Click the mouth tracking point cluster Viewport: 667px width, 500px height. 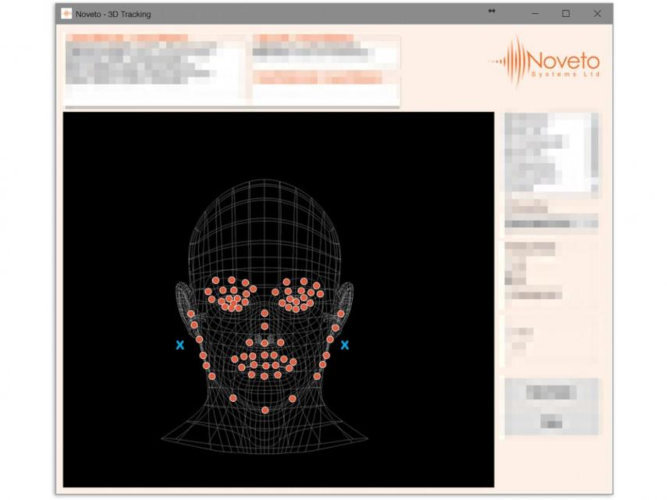click(263, 364)
